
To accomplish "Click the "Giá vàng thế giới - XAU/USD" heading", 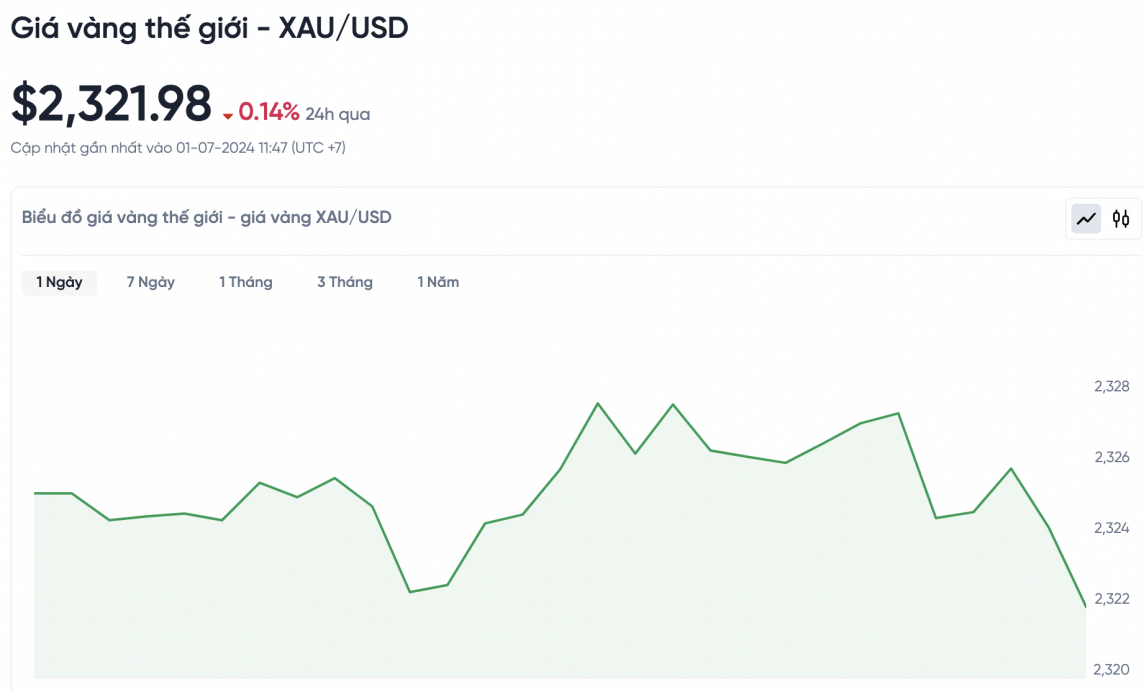I will click(x=209, y=28).
